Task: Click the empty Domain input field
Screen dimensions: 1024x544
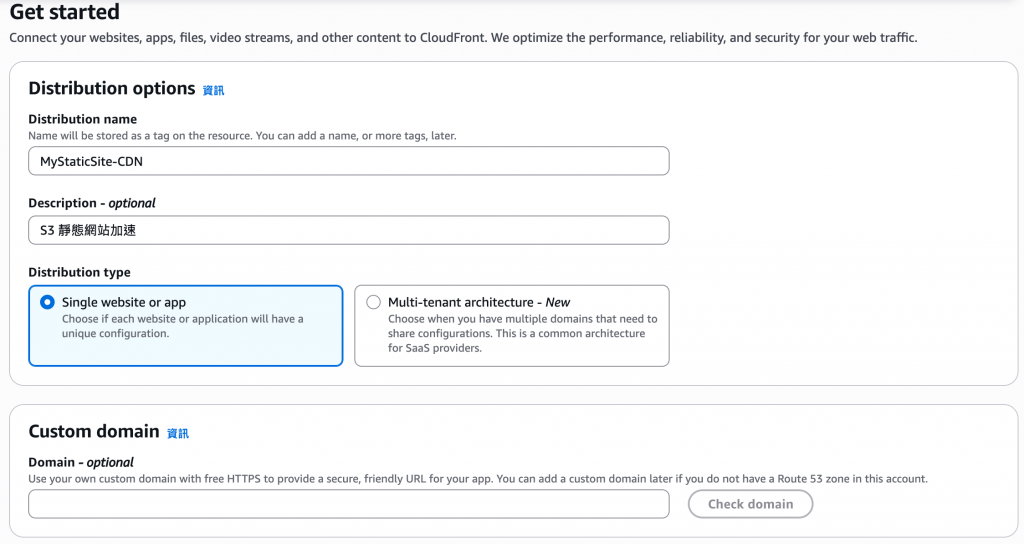Action: (348, 504)
